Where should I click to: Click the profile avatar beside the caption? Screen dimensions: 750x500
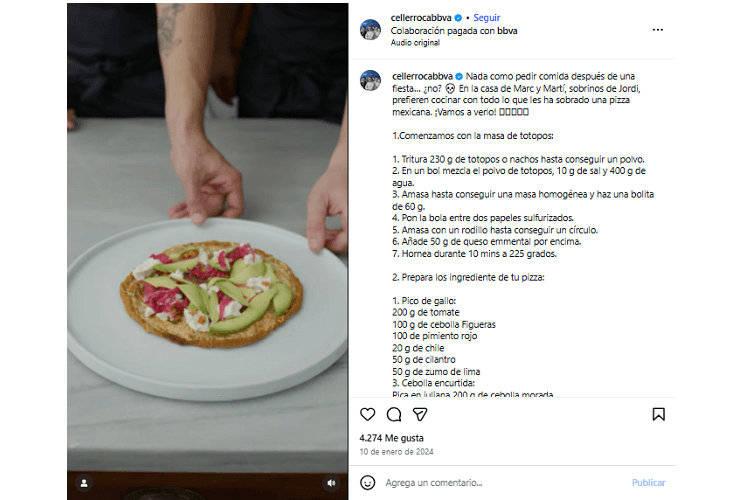370,80
